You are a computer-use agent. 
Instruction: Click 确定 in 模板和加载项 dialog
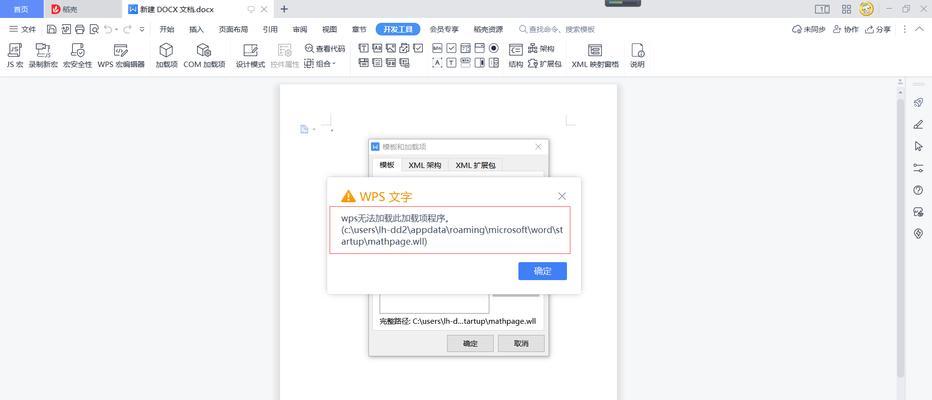470,344
